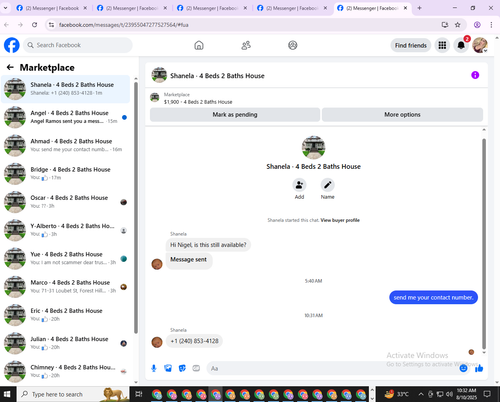The image size is (500, 402).
Task: Open the account profile picture menu
Action: (x=480, y=45)
